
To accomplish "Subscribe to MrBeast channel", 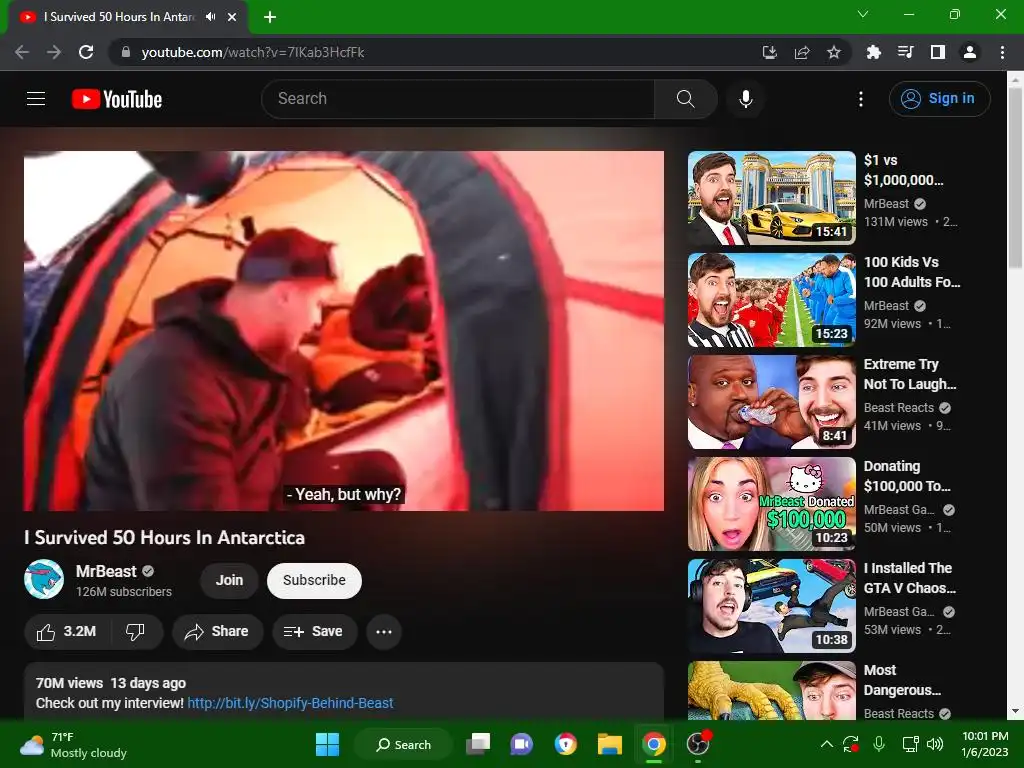I will click(x=314, y=581).
